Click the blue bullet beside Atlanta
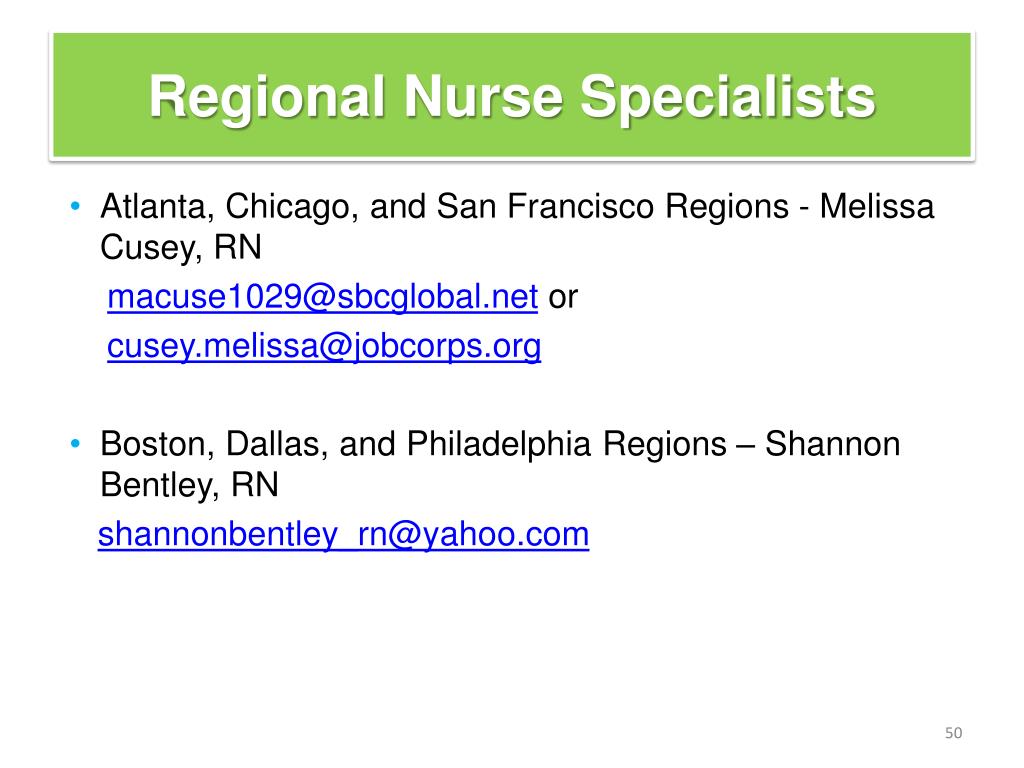The image size is (1024, 768). coord(75,206)
